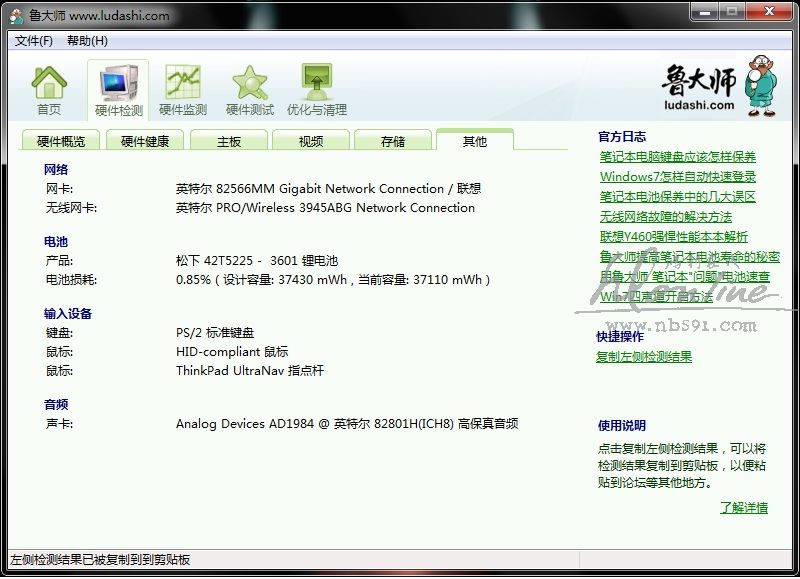Click 复制左侧检测结果 link
Screen dimensions: 800x579
[x=644, y=357]
